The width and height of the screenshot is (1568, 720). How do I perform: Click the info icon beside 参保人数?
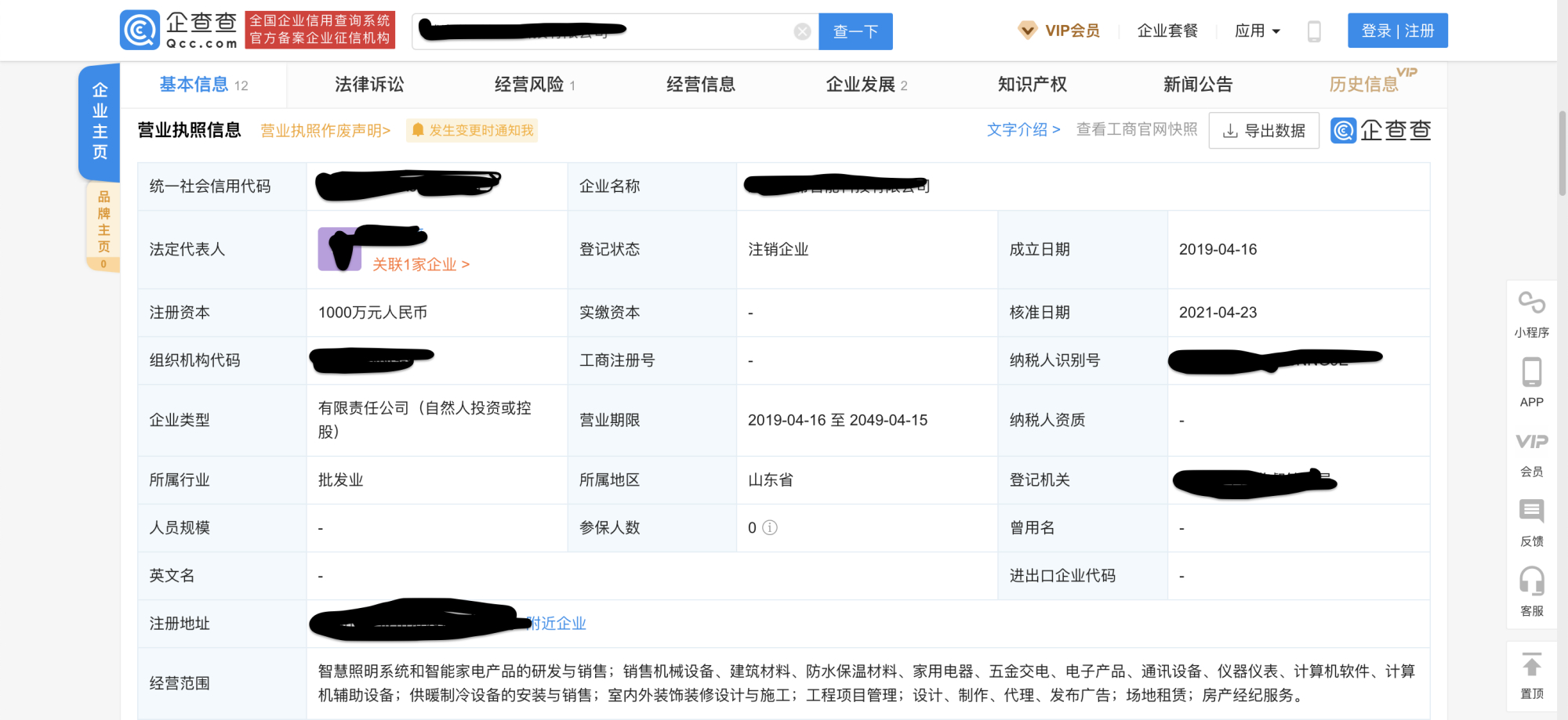click(x=769, y=527)
